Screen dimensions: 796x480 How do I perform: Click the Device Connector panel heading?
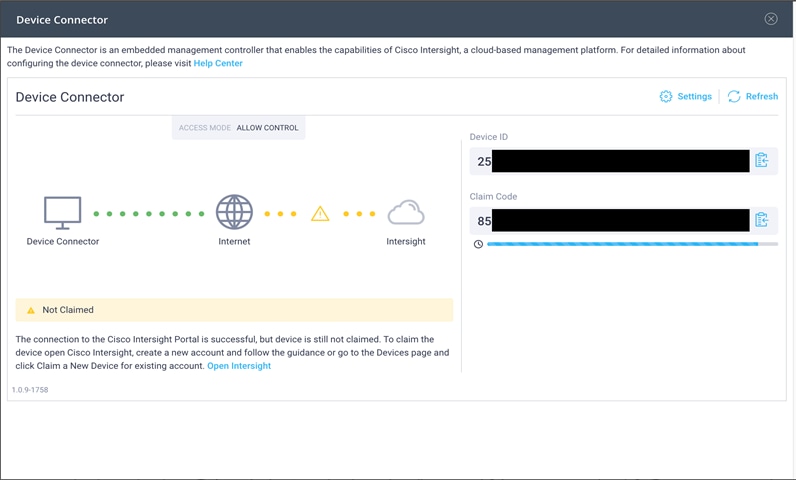(70, 97)
